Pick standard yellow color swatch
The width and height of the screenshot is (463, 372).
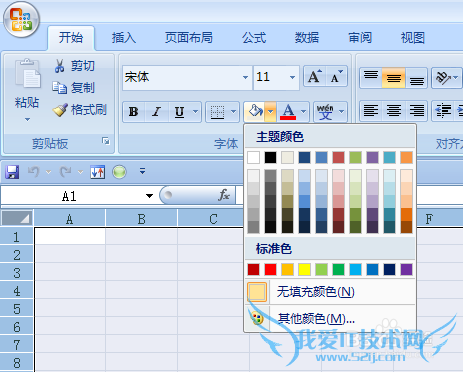pos(304,269)
